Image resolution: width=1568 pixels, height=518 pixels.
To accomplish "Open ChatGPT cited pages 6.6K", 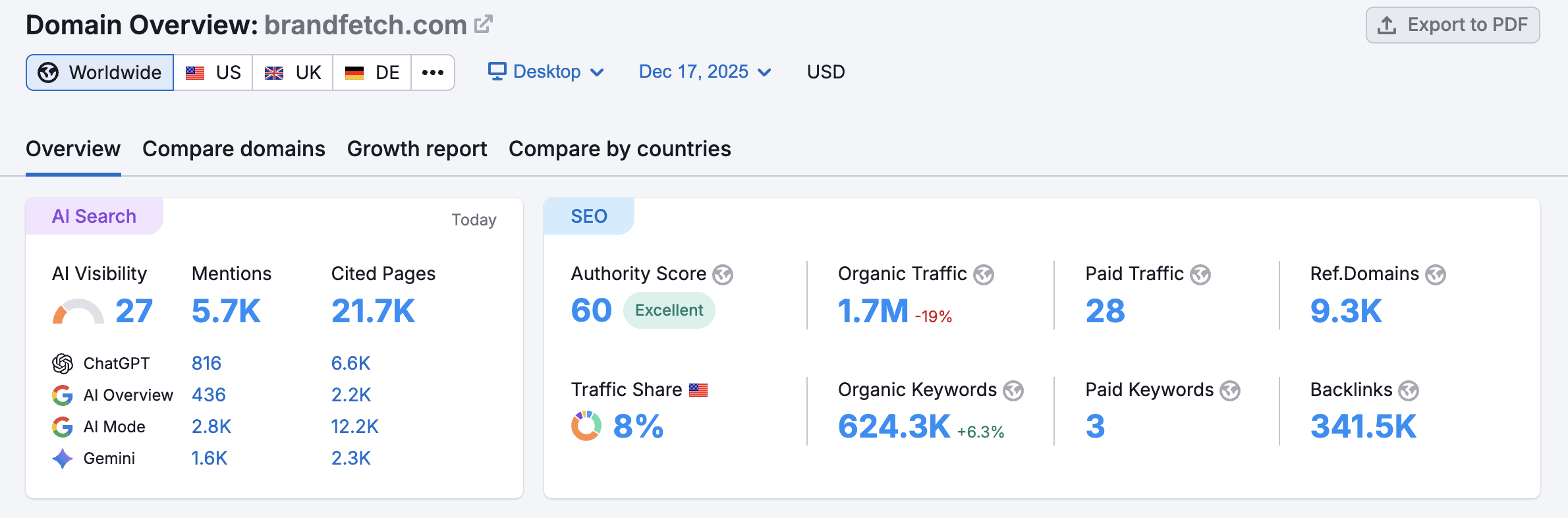I will (351, 363).
